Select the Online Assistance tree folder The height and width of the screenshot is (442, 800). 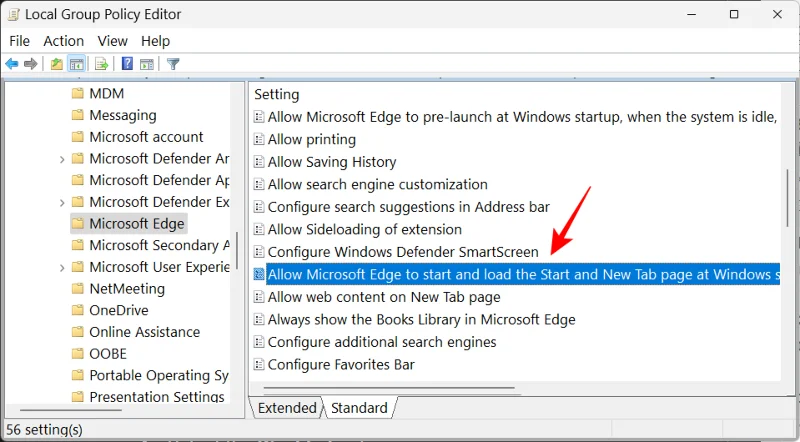[x=144, y=332]
